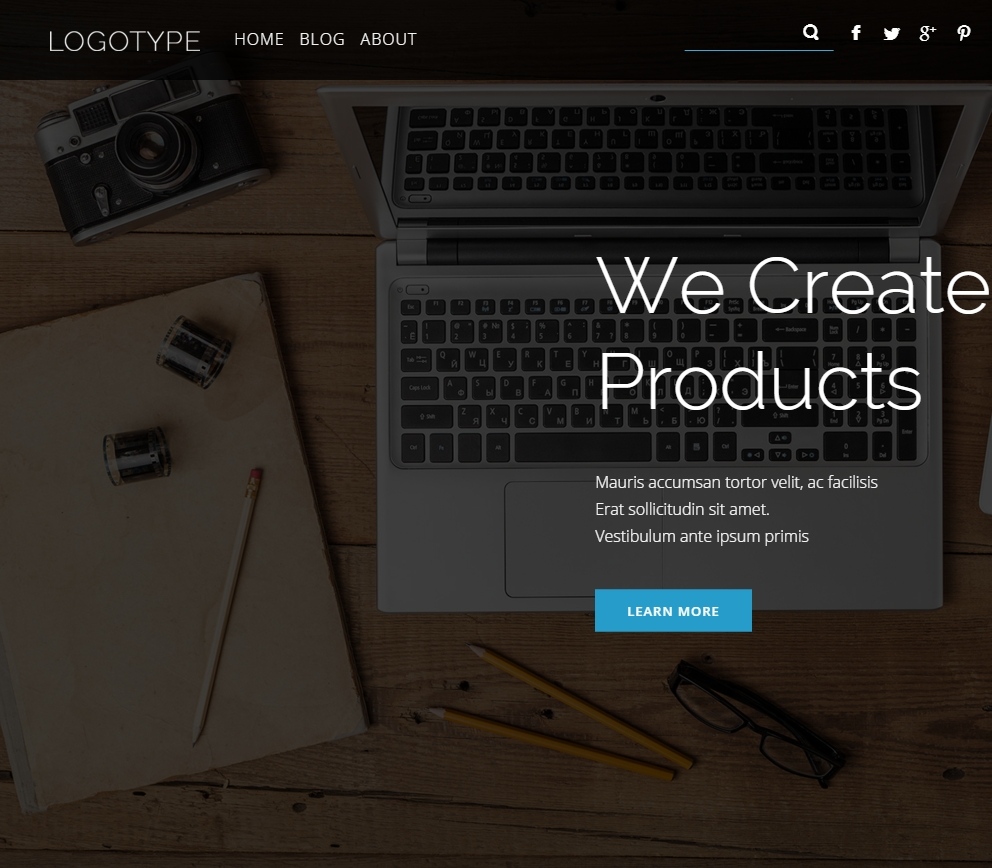
Task: Select the Mauris accumsan tortor velit text line
Action: click(x=736, y=482)
